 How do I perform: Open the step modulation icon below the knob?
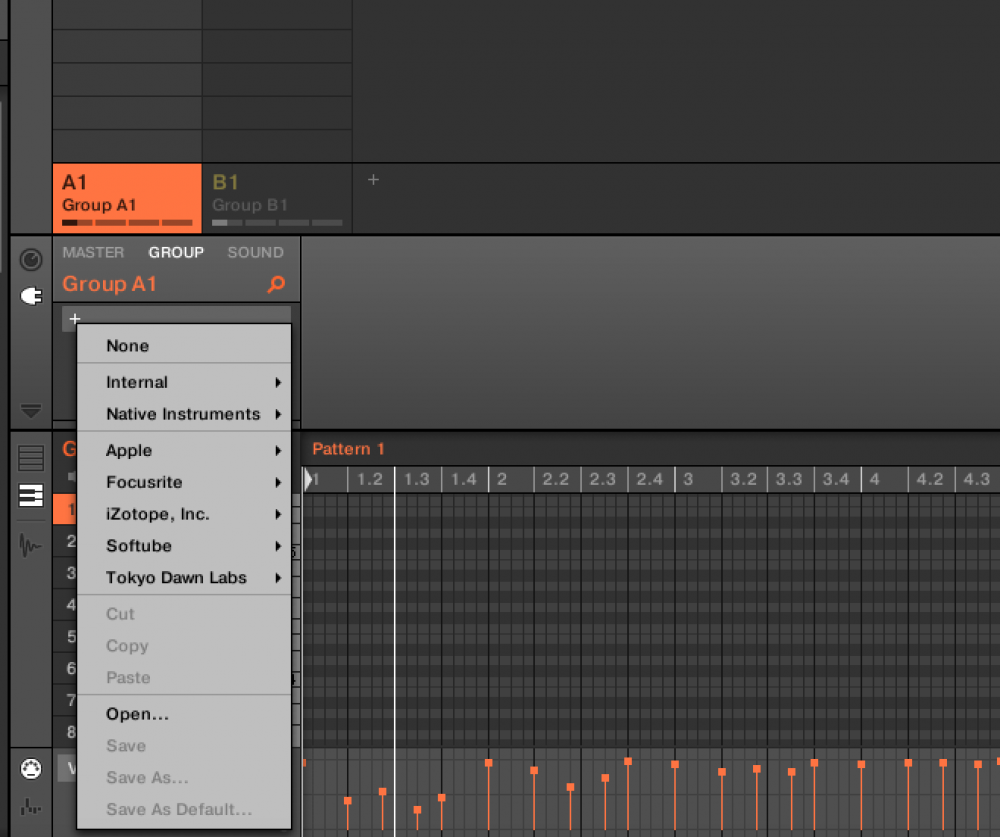click(31, 805)
